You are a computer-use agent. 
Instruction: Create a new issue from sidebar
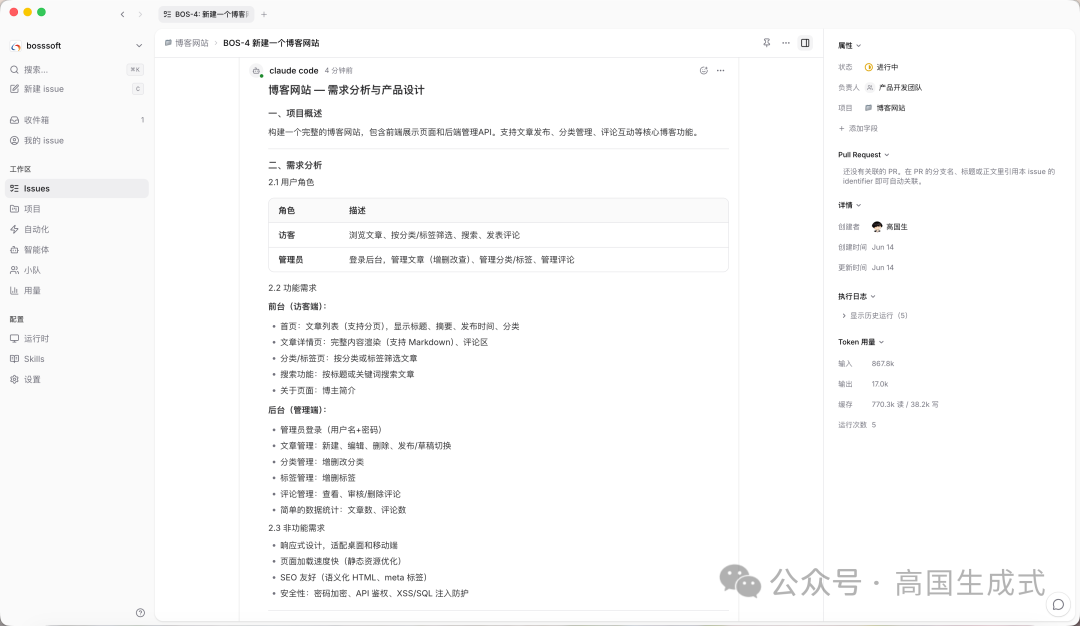pos(76,89)
